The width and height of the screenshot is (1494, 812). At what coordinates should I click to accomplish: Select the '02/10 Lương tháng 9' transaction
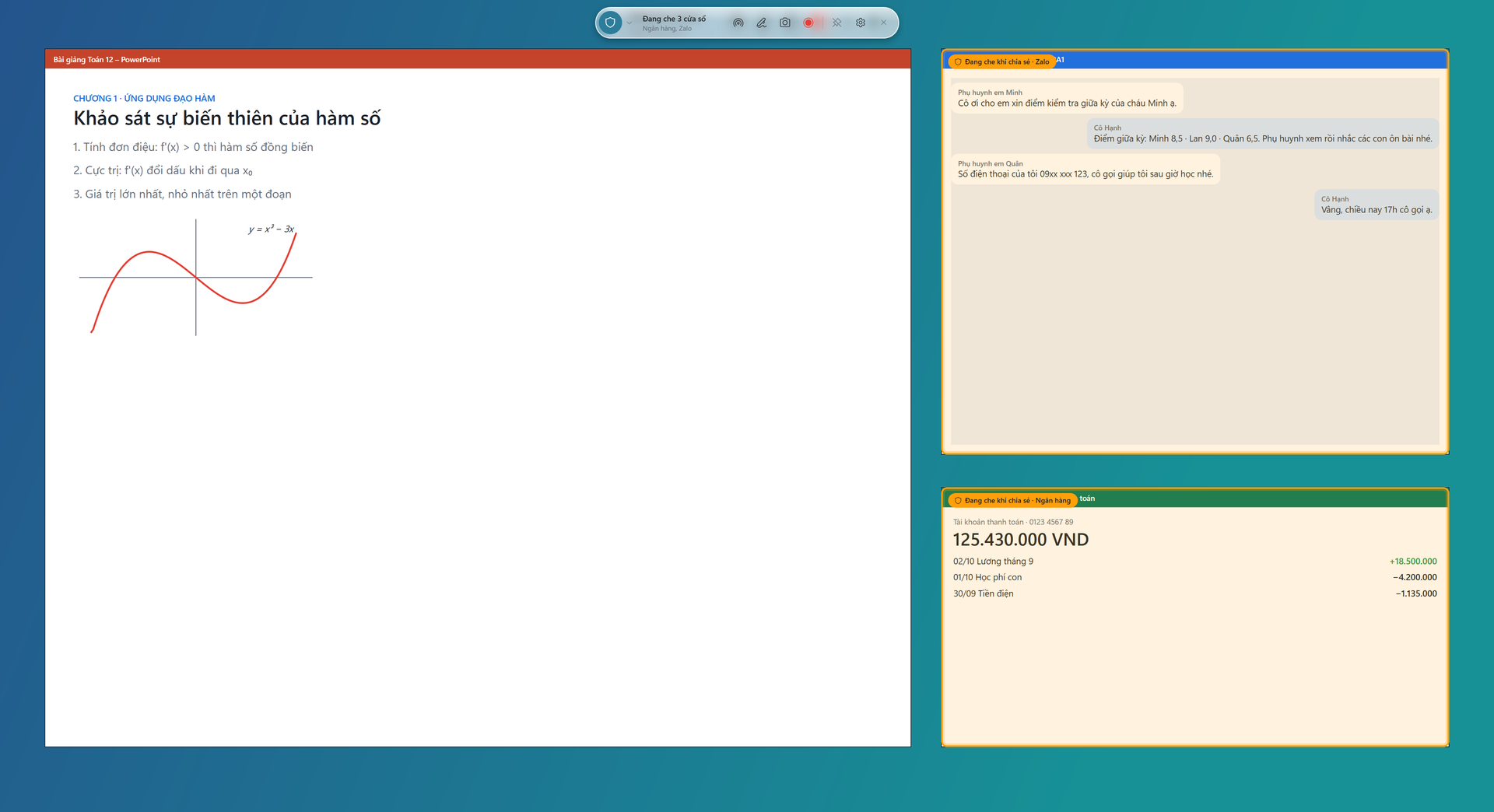1195,562
